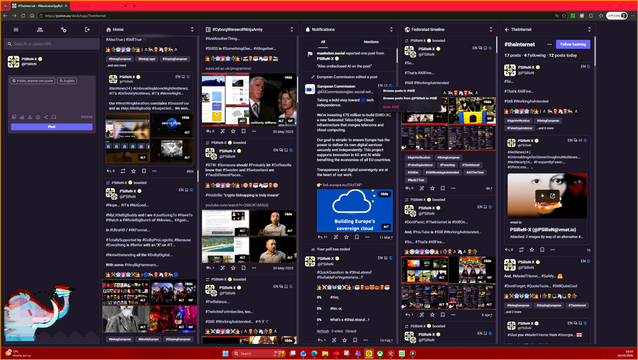Viewport: 638px width, 360px height.
Task: Bookmark the #DontPanic post in Federated timeline
Action: 443,314
